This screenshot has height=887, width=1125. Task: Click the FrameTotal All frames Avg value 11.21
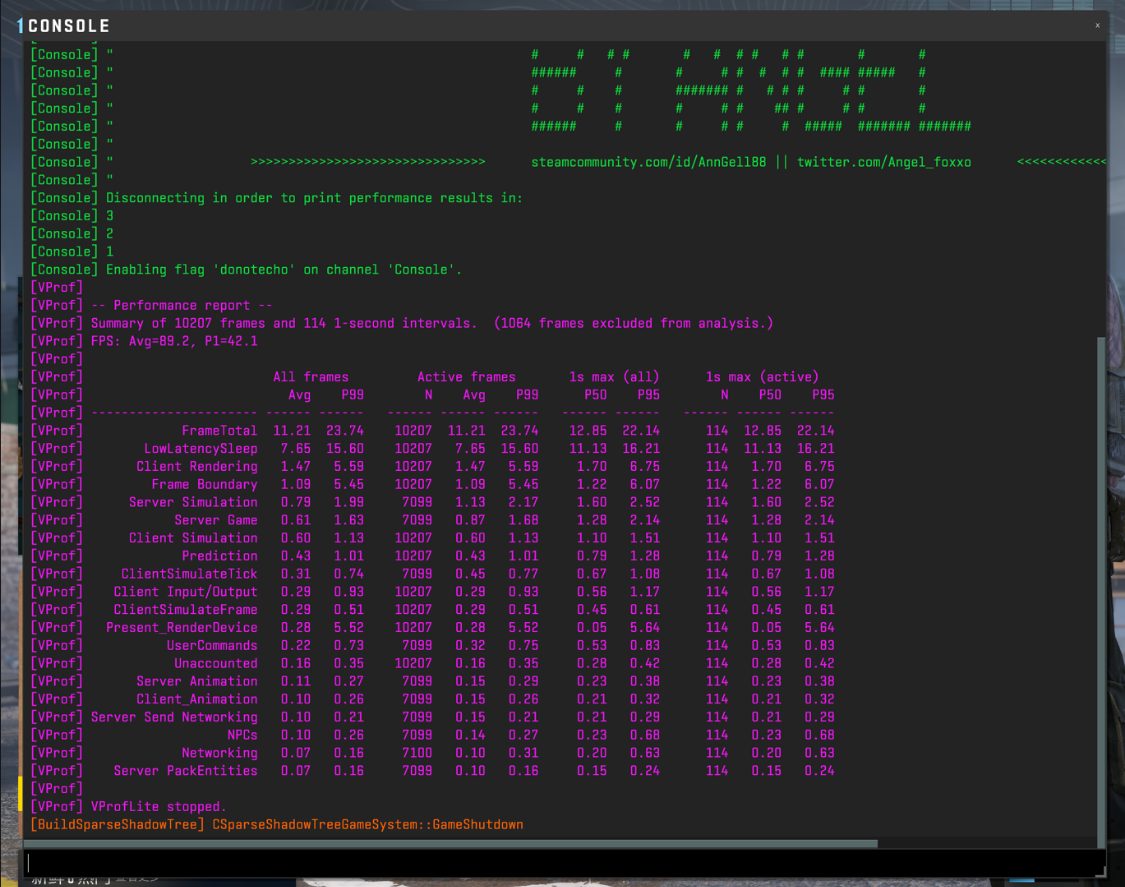291,431
